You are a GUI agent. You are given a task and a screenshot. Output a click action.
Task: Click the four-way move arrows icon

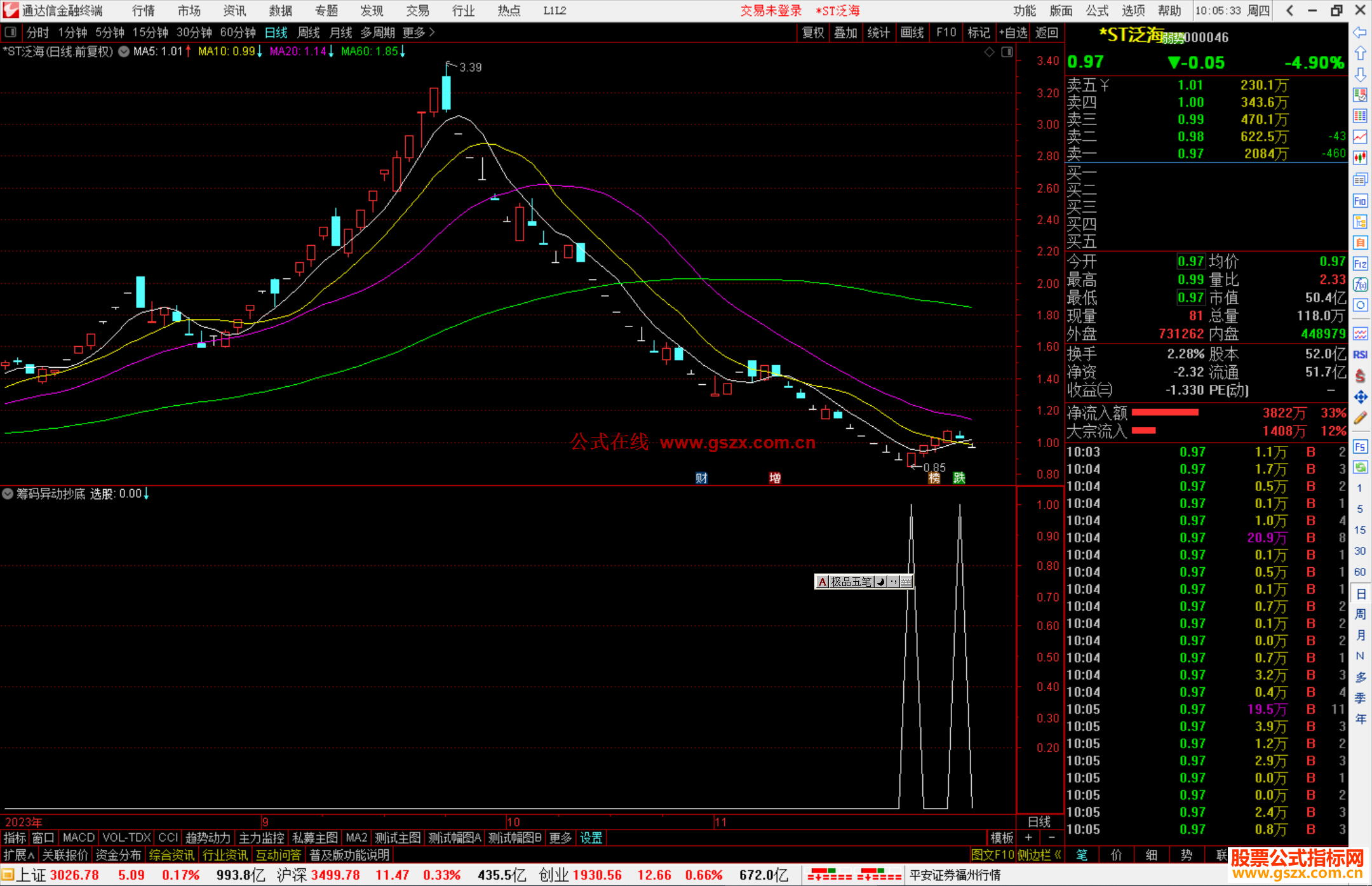coord(1360,397)
